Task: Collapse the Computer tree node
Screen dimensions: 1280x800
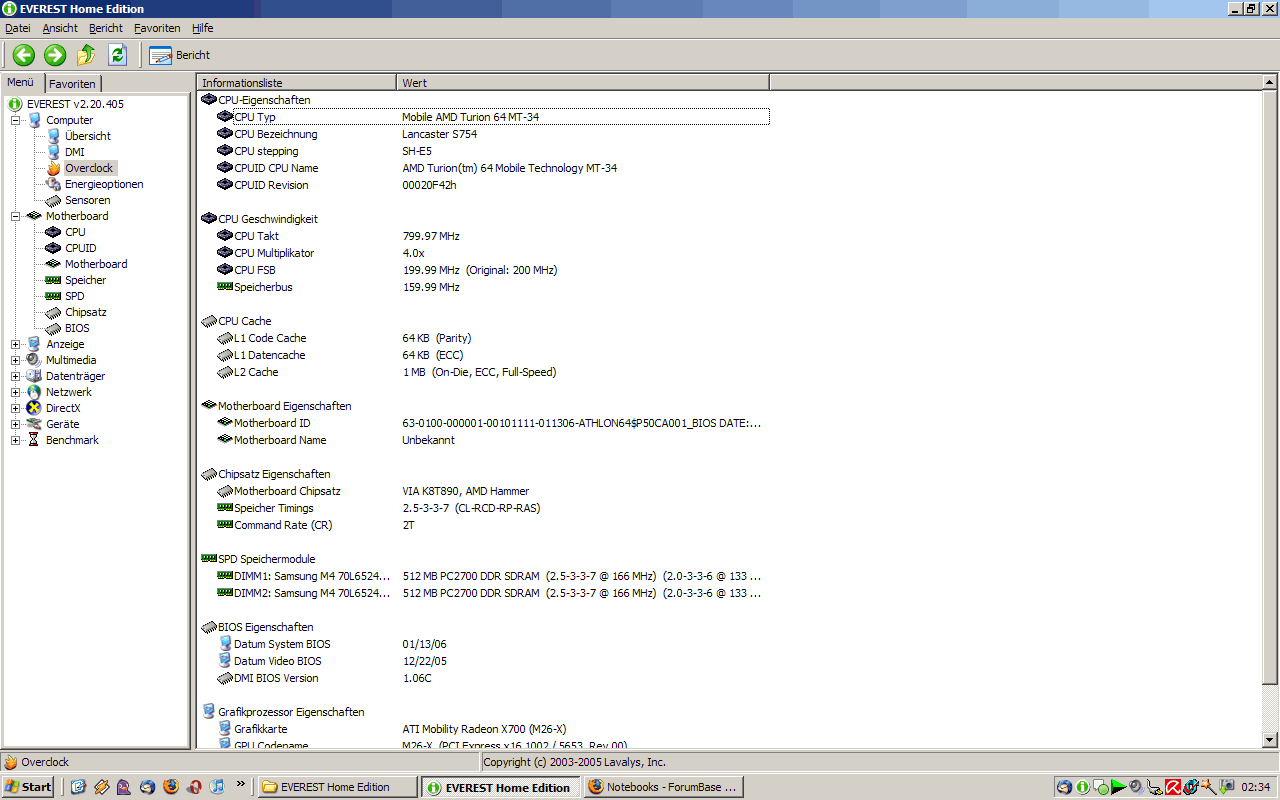Action: tap(16, 120)
